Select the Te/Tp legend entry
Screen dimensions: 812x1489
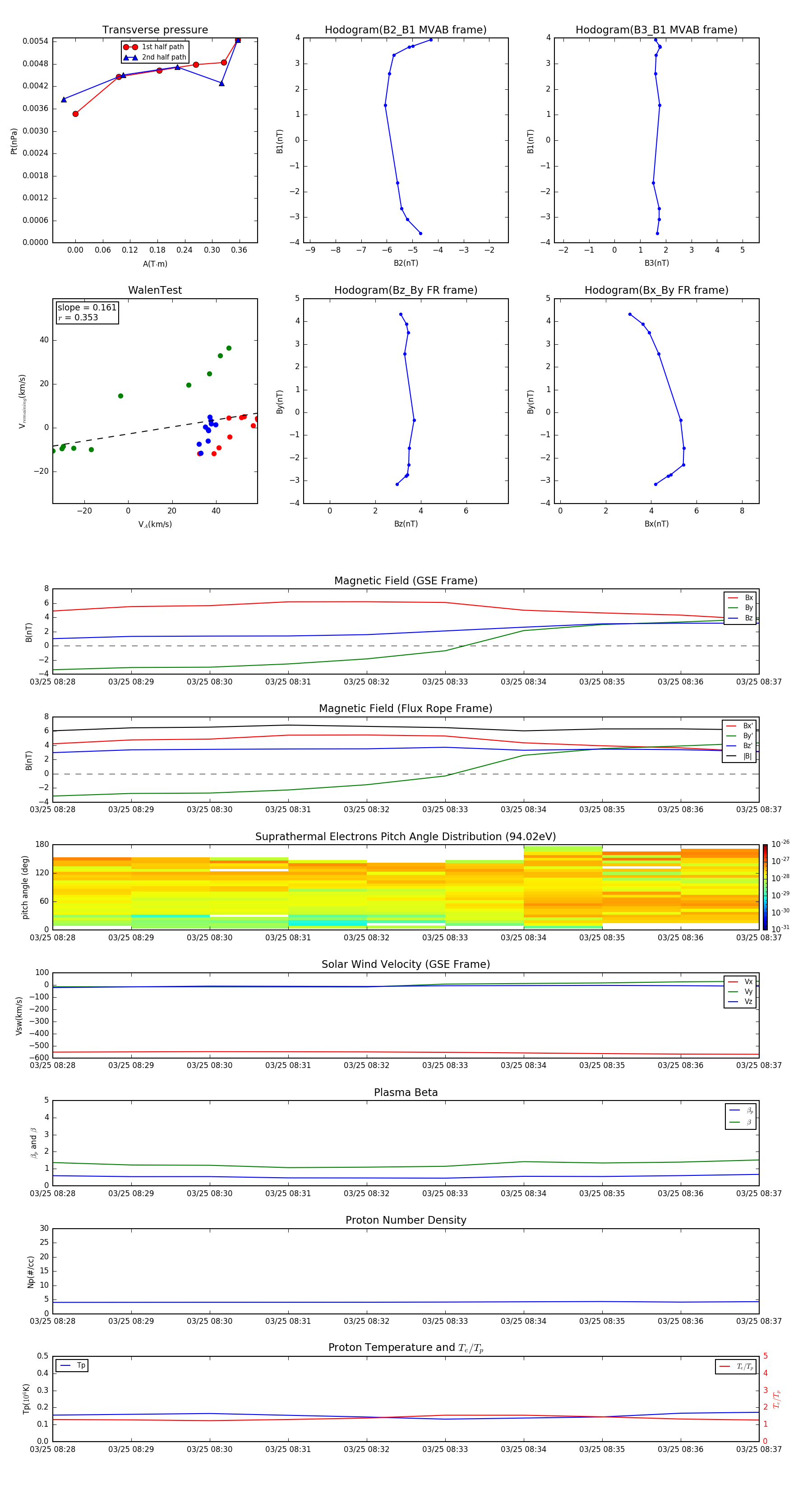tap(736, 1366)
